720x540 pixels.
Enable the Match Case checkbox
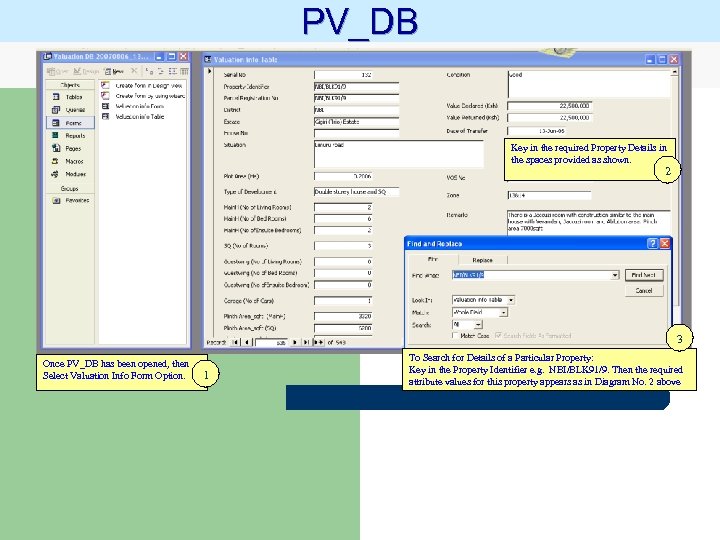(x=456, y=336)
